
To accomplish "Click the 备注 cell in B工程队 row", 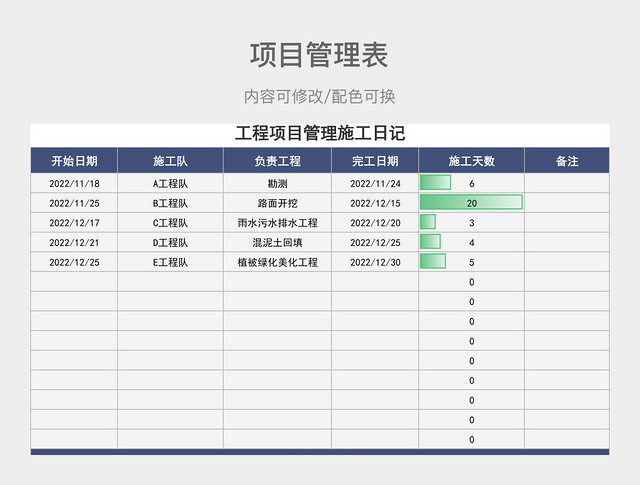I will click(567, 203).
